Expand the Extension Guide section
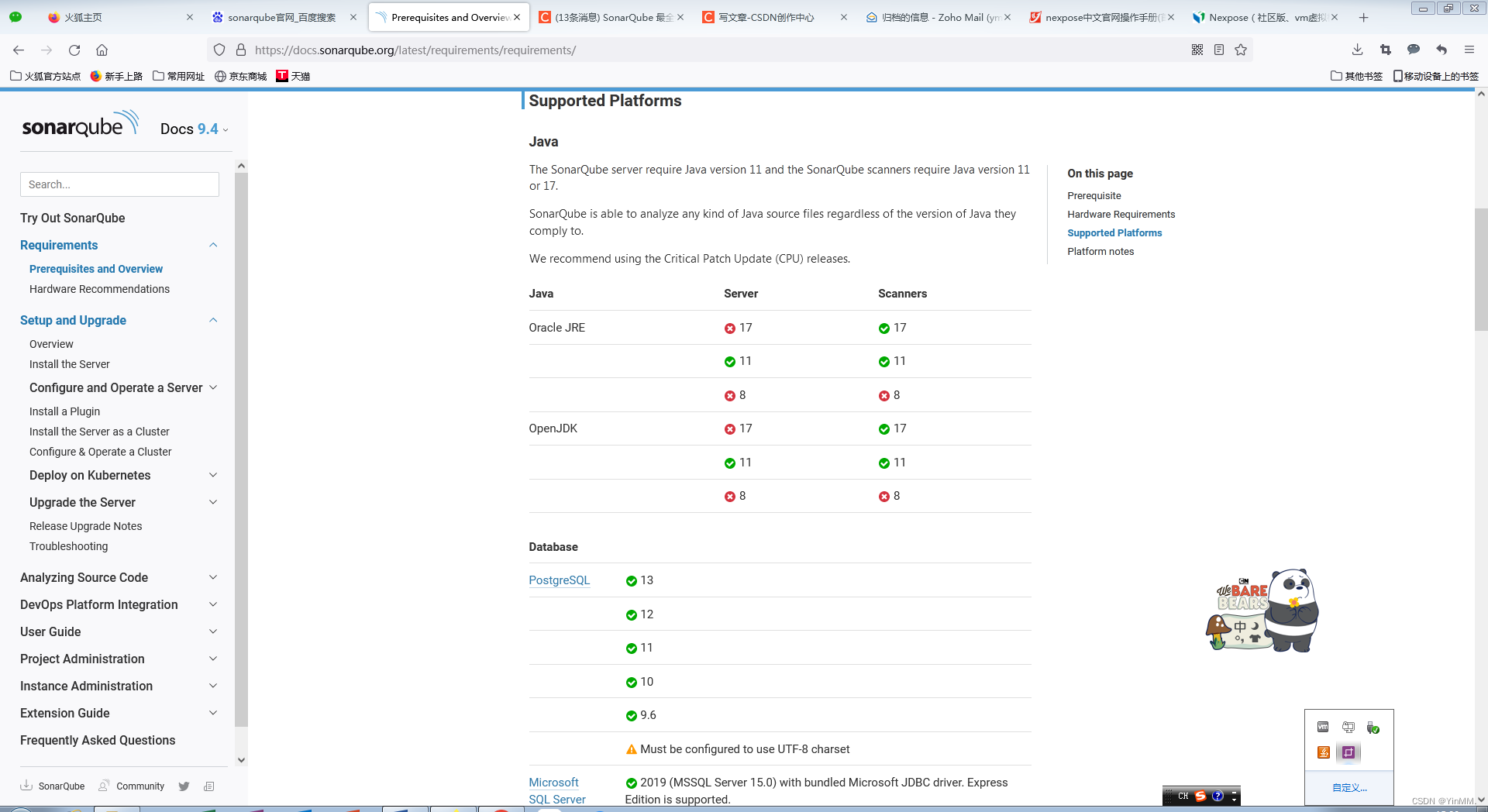 click(x=213, y=713)
